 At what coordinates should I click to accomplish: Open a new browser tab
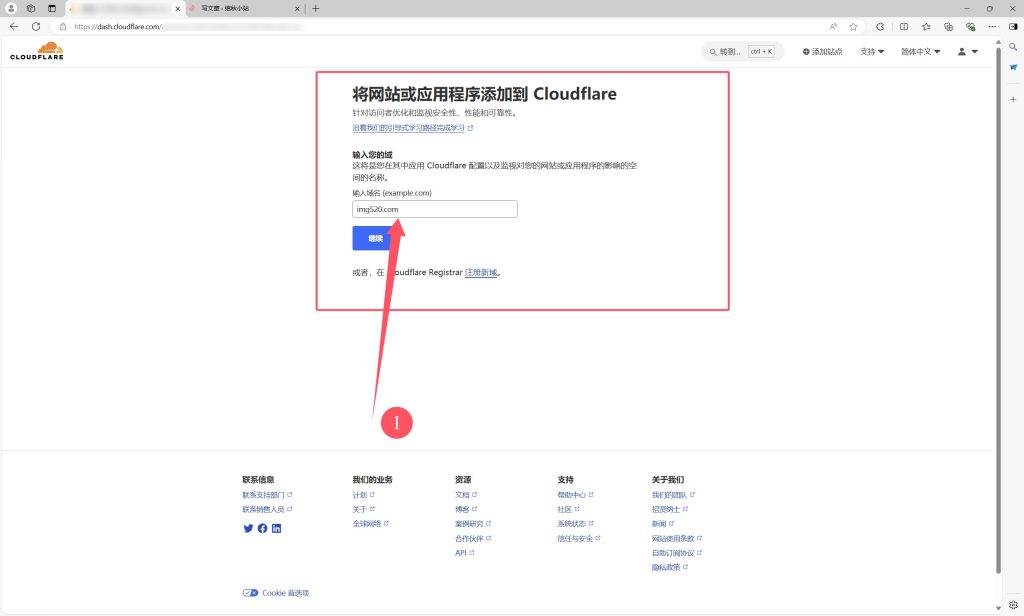pyautogui.click(x=315, y=8)
